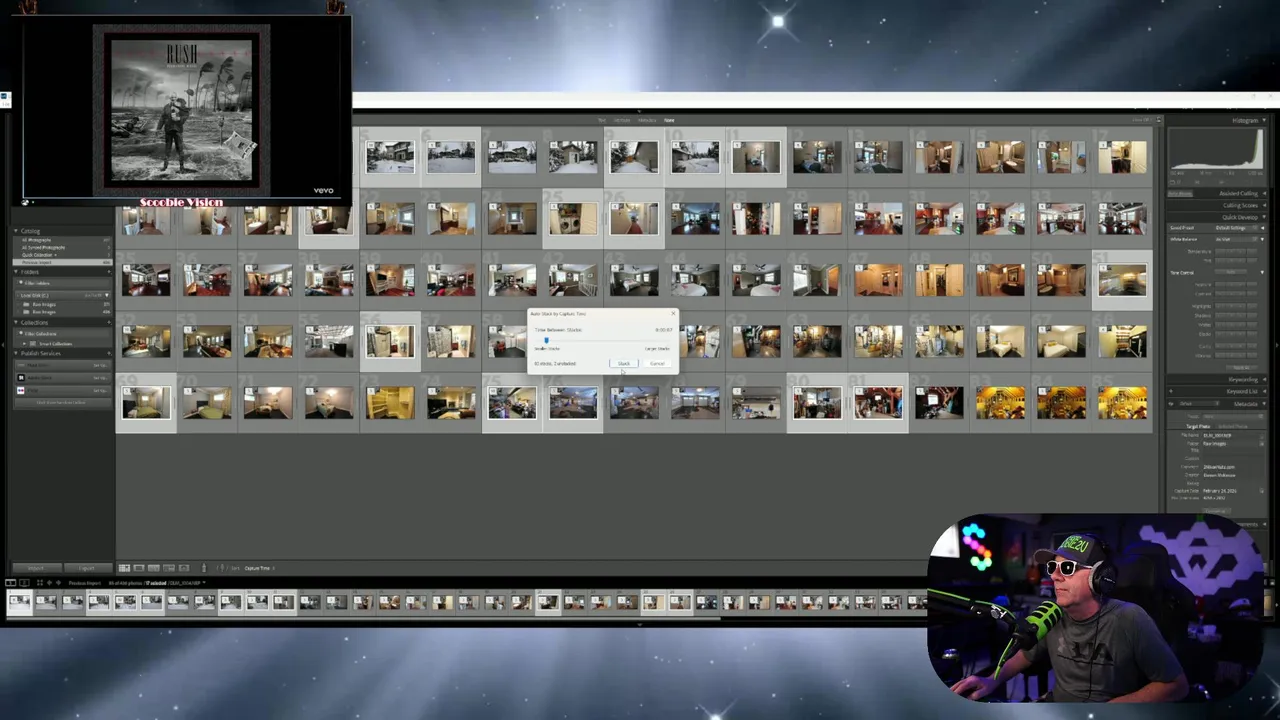
Task: Click the Filter Collections search field
Action: pyautogui.click(x=62, y=334)
